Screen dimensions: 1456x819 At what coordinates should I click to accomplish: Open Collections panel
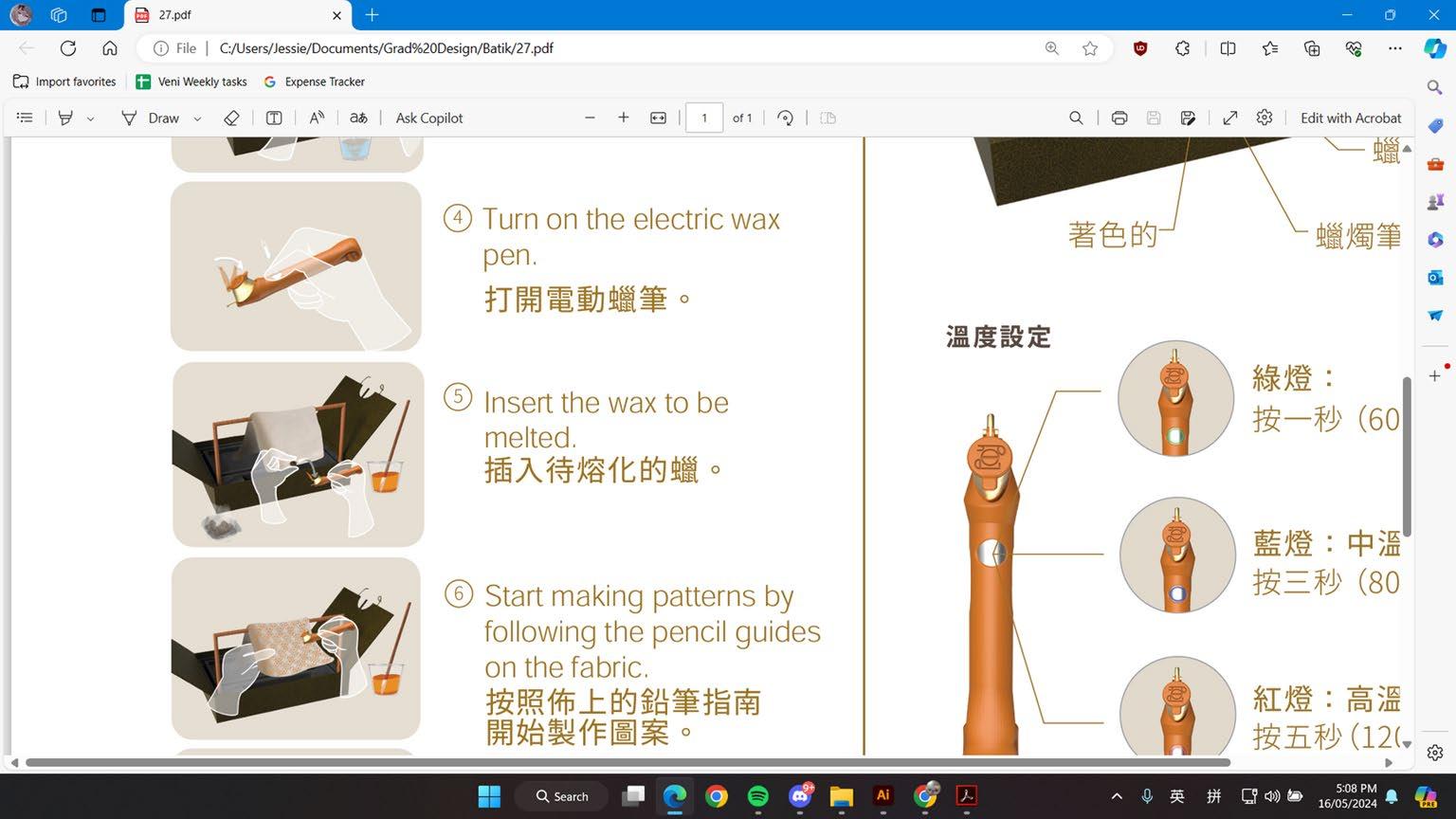pyautogui.click(x=1312, y=48)
